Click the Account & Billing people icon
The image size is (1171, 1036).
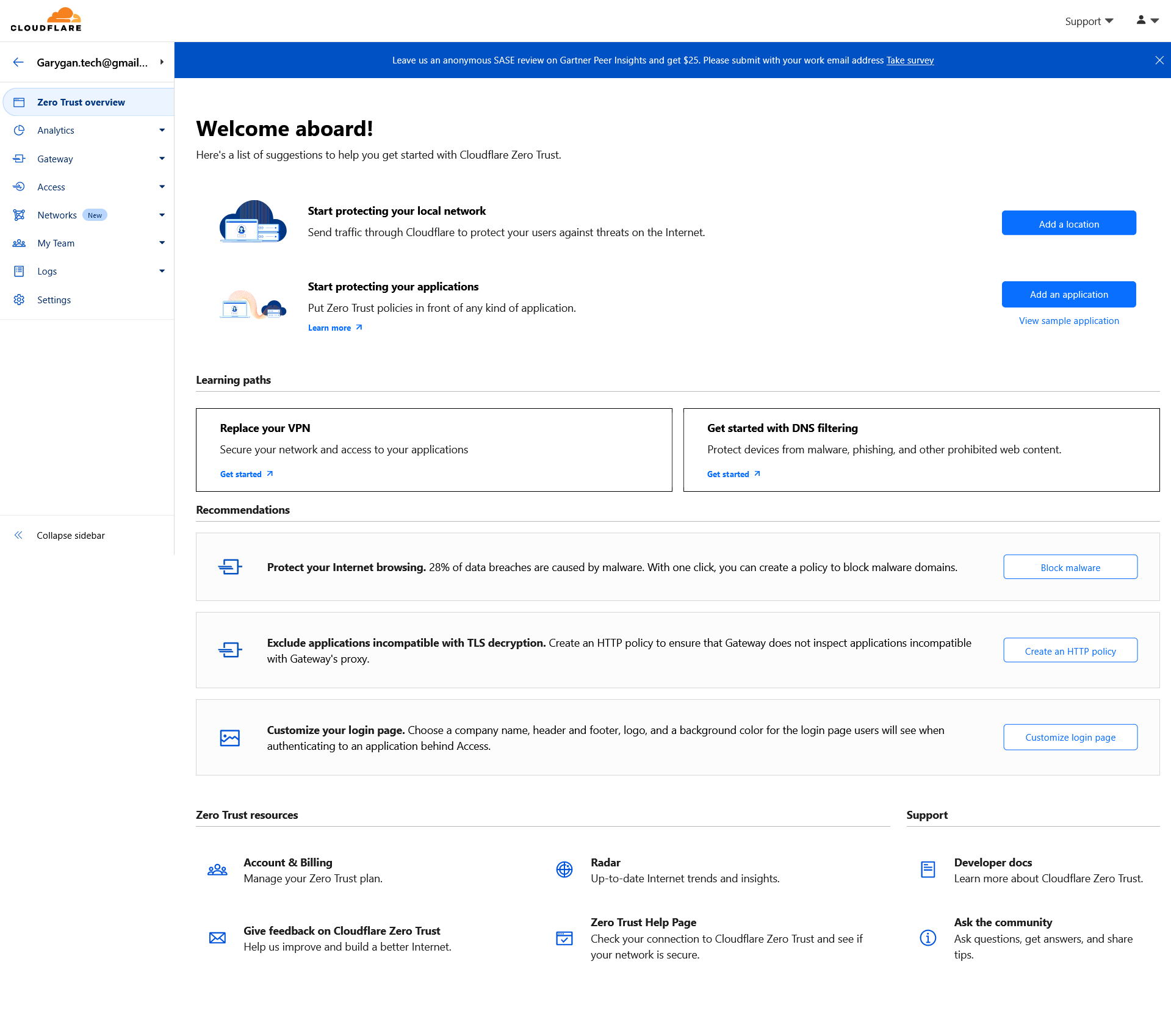217,869
